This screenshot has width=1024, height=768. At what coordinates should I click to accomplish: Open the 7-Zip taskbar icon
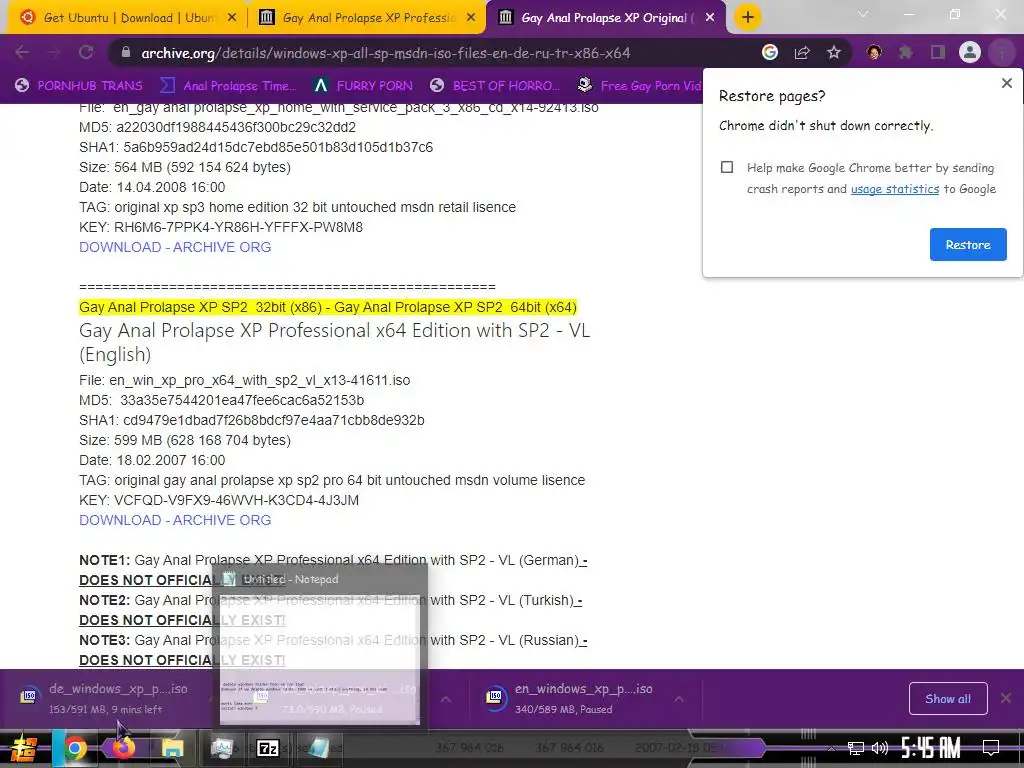[268, 748]
